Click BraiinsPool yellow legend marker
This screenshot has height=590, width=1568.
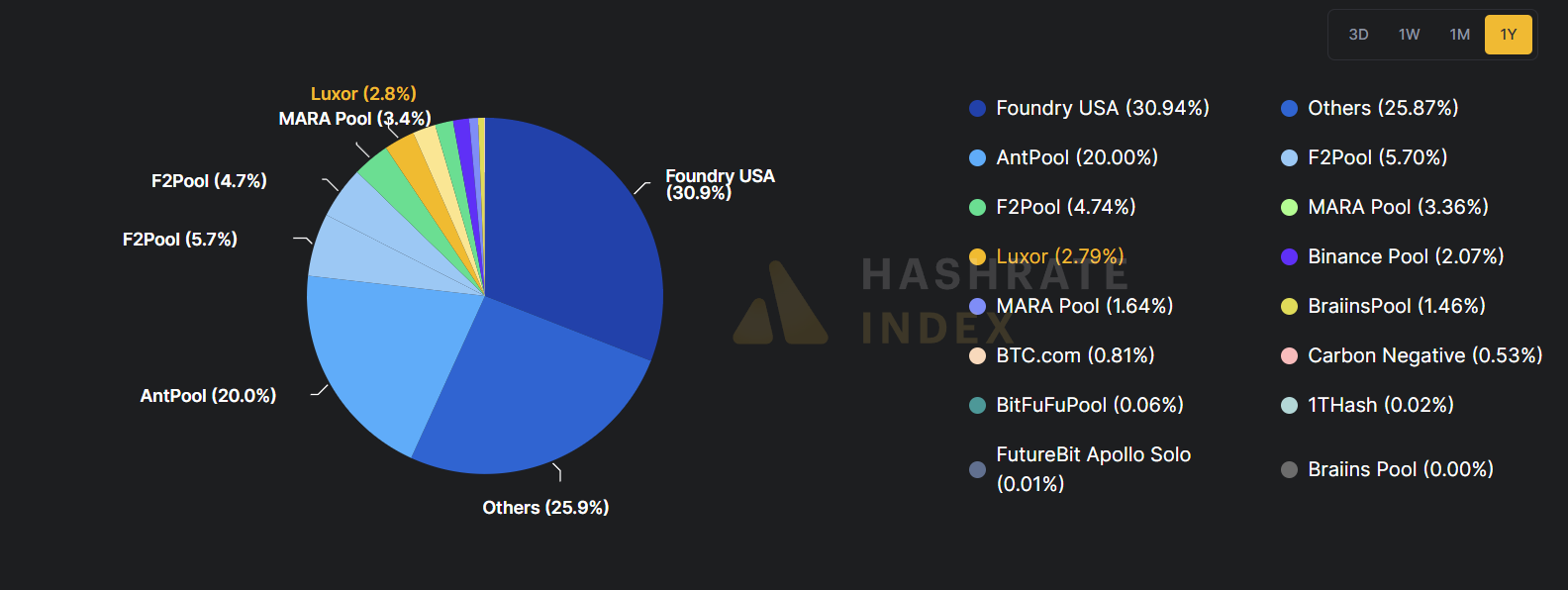pos(1289,306)
